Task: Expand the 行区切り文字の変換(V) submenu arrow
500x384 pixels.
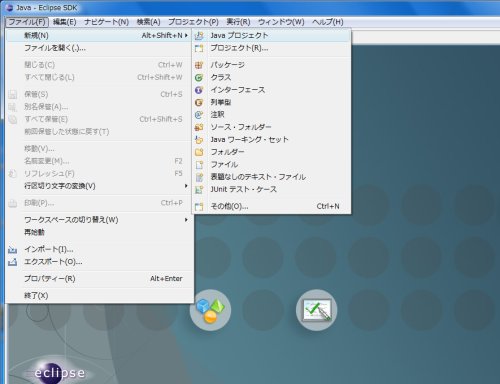Action: point(186,186)
